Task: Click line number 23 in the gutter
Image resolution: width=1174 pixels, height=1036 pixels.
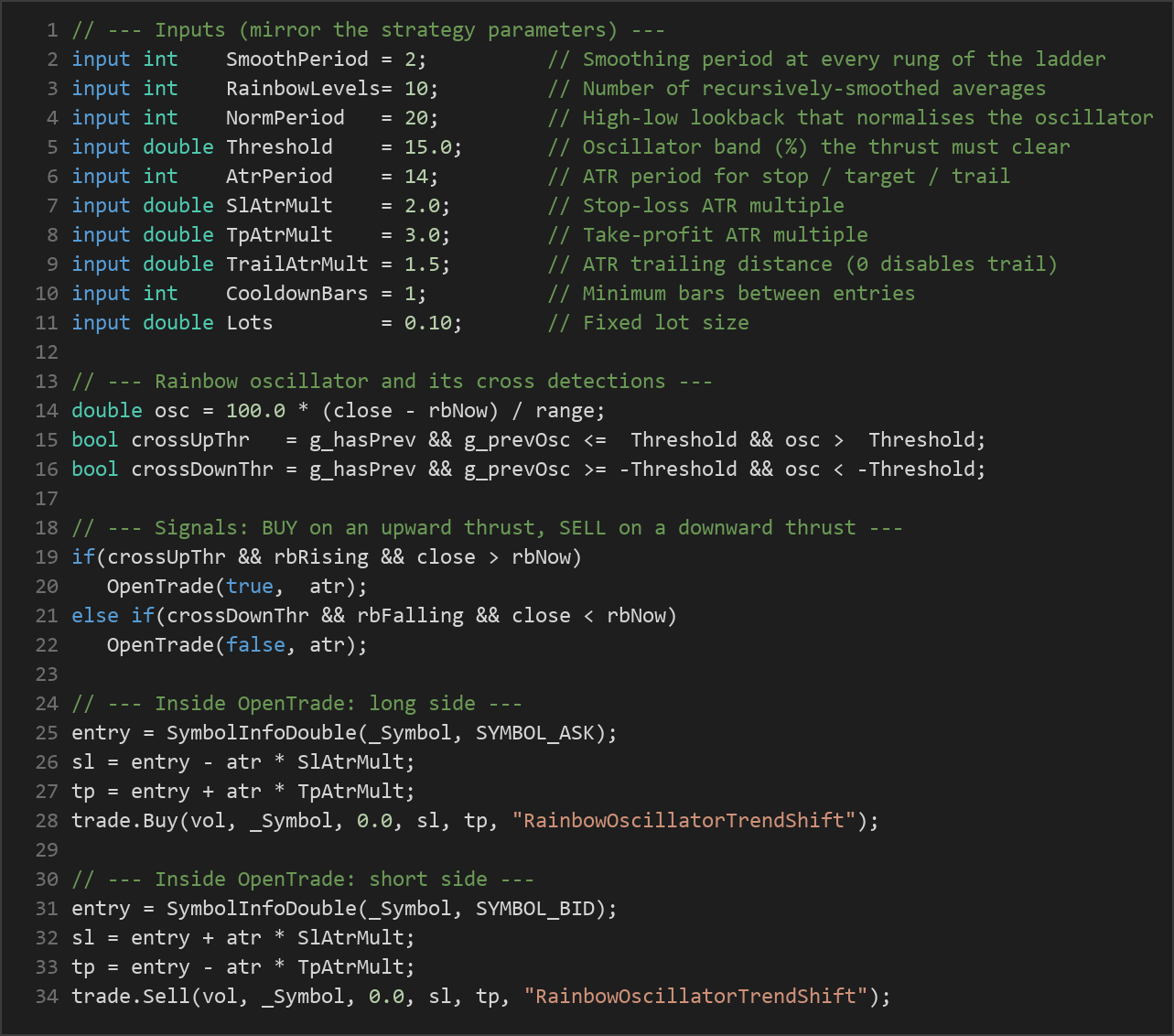Action: click(x=47, y=674)
